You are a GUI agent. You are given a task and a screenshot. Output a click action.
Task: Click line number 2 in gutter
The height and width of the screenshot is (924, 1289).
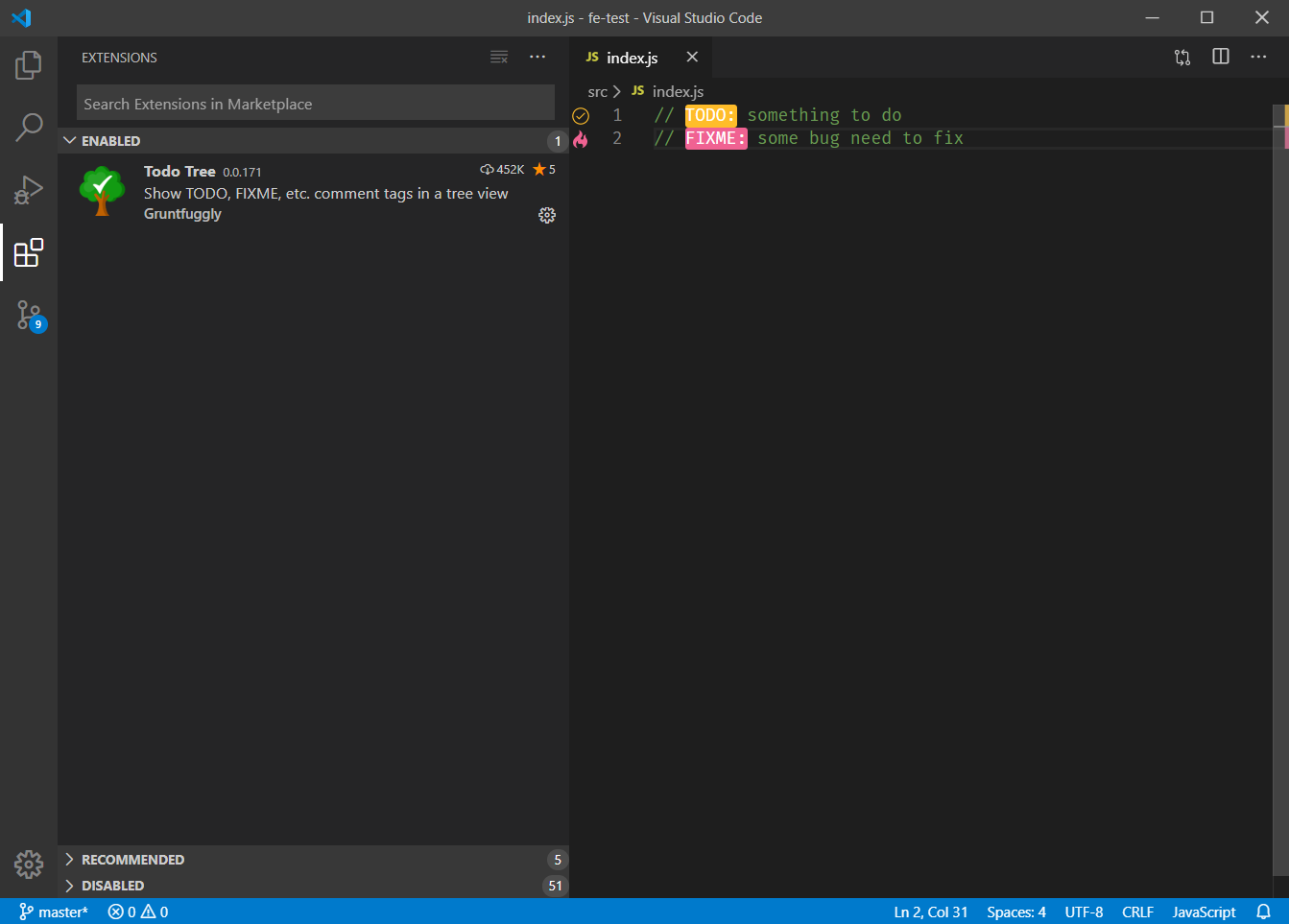617,138
